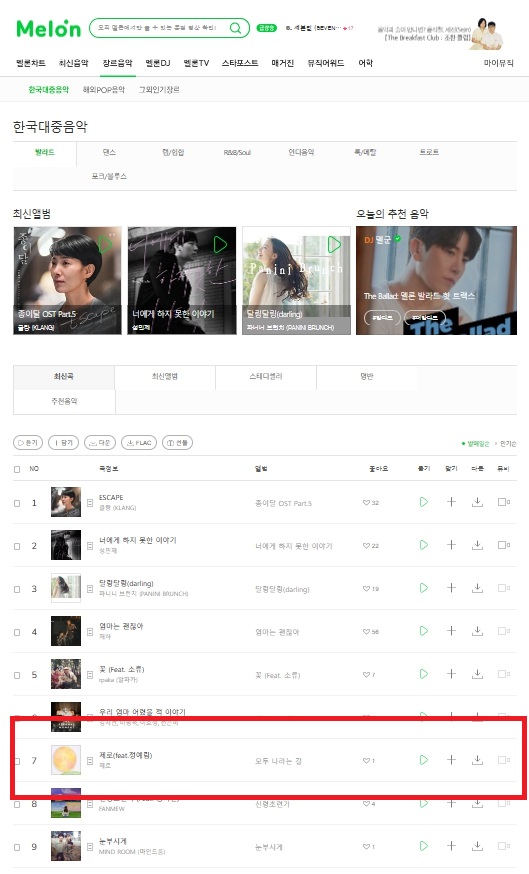529x874 pixels.
Task: Play the ESCAPE song in row 1
Action: (x=424, y=502)
